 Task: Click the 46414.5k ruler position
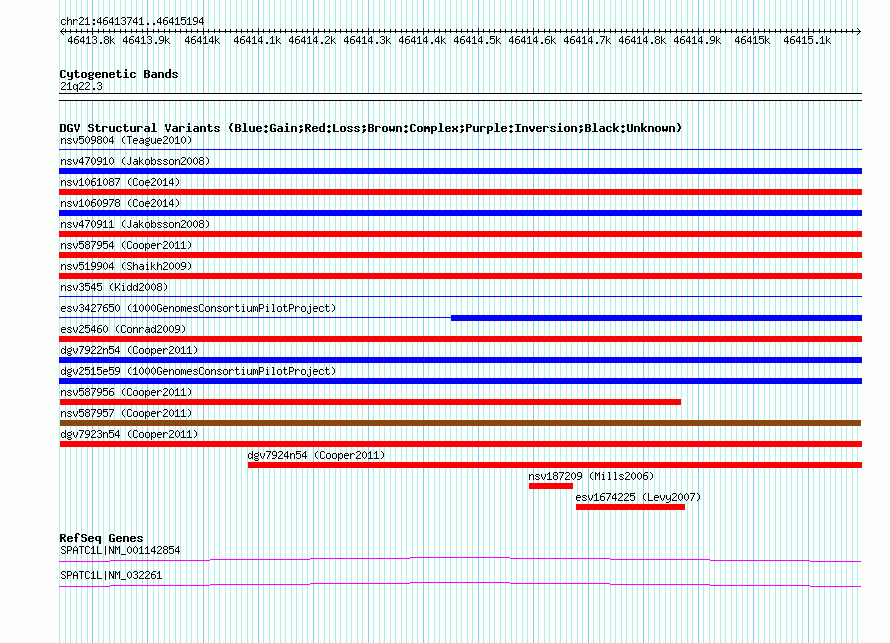477,40
